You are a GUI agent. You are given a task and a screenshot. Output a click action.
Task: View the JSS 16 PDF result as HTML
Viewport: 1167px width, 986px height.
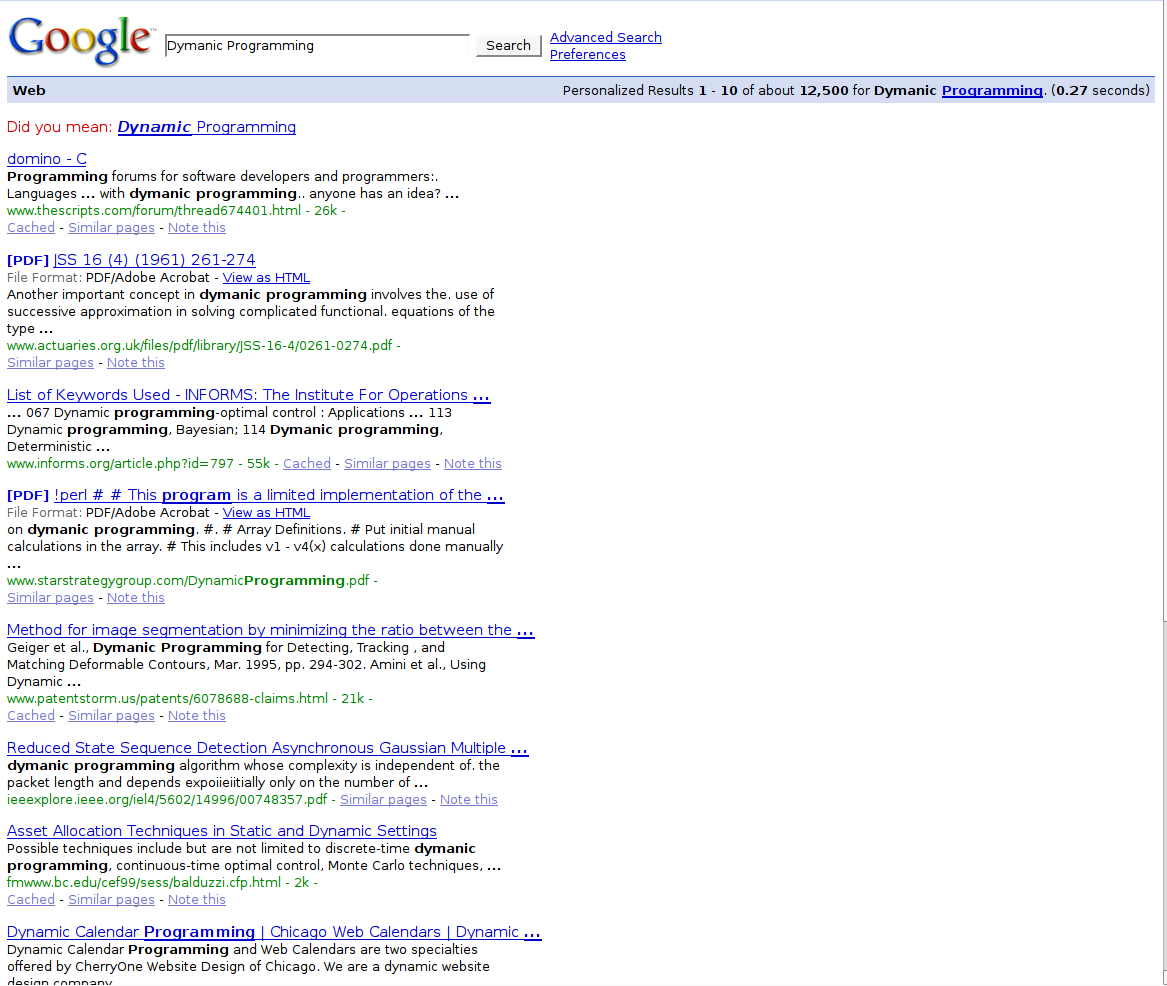266,278
